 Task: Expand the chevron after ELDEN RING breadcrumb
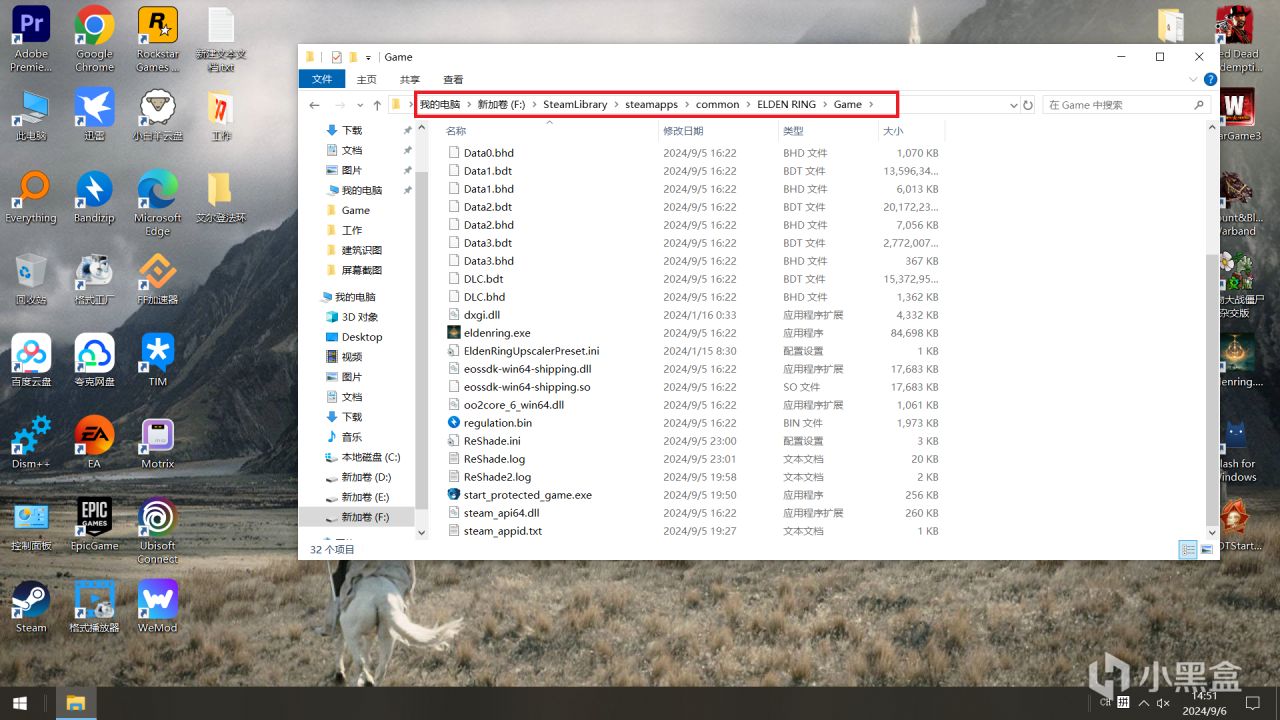point(825,105)
